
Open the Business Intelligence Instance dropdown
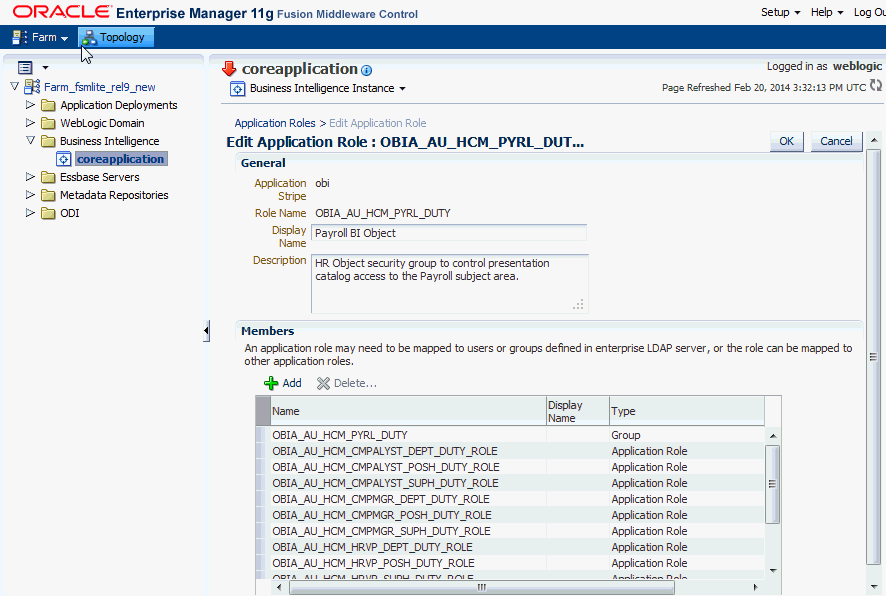(328, 89)
